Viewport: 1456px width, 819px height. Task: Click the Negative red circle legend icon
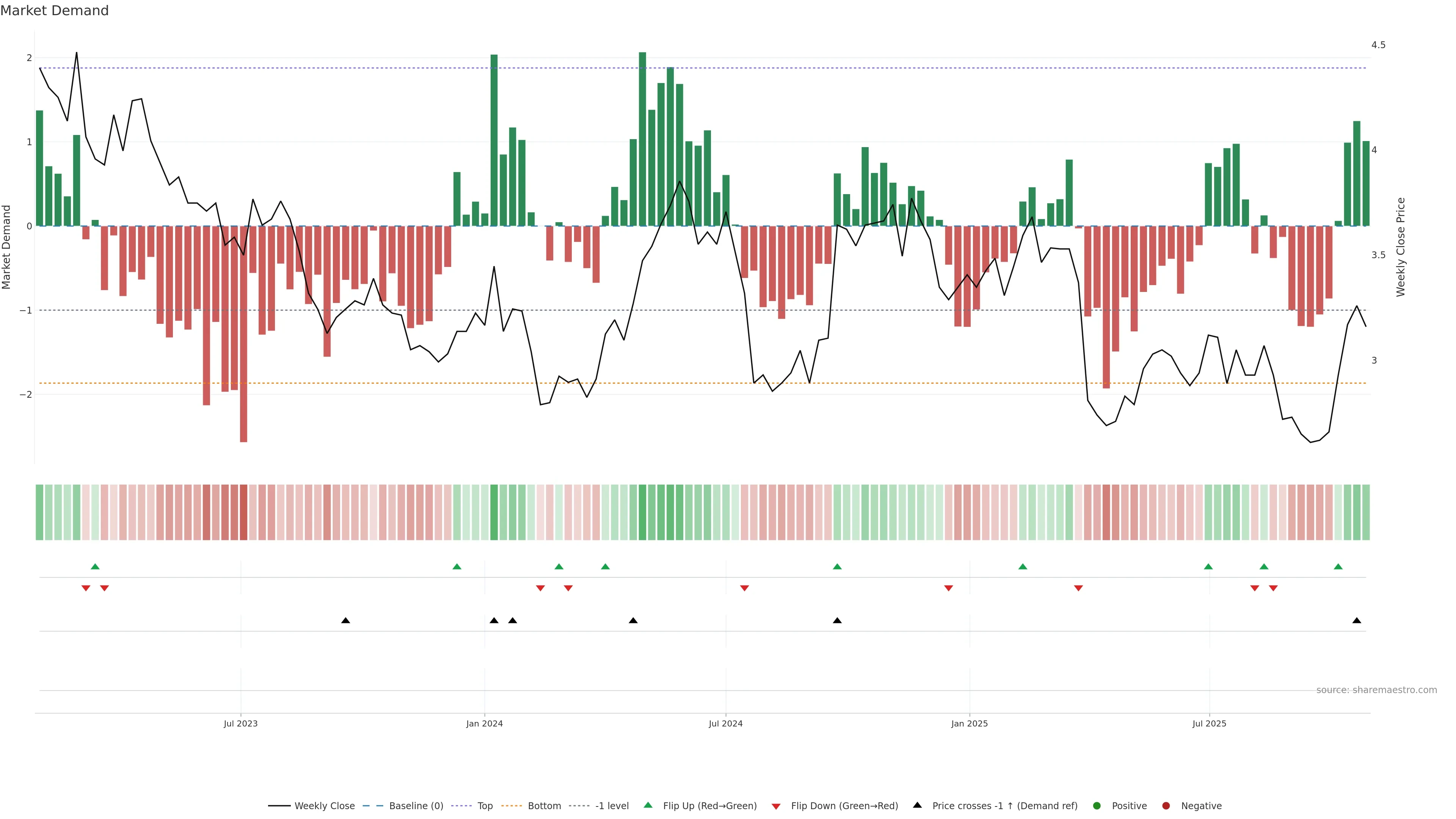(x=1166, y=806)
